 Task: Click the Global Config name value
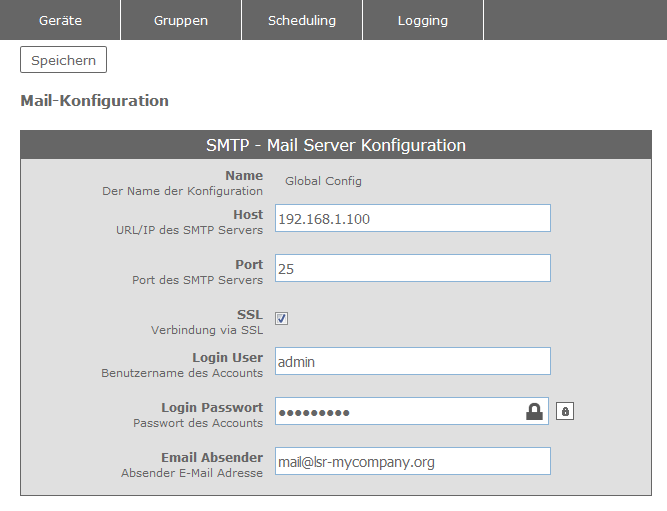(x=323, y=181)
